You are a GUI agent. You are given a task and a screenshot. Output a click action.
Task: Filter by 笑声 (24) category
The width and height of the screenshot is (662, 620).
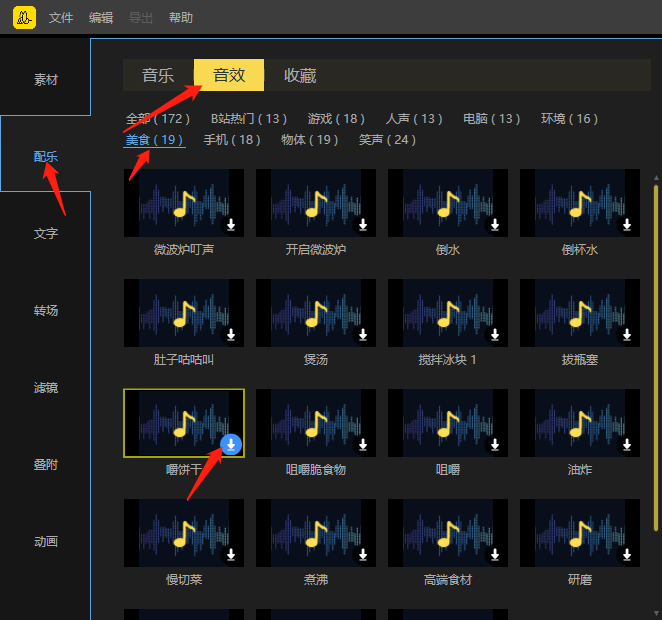point(387,140)
